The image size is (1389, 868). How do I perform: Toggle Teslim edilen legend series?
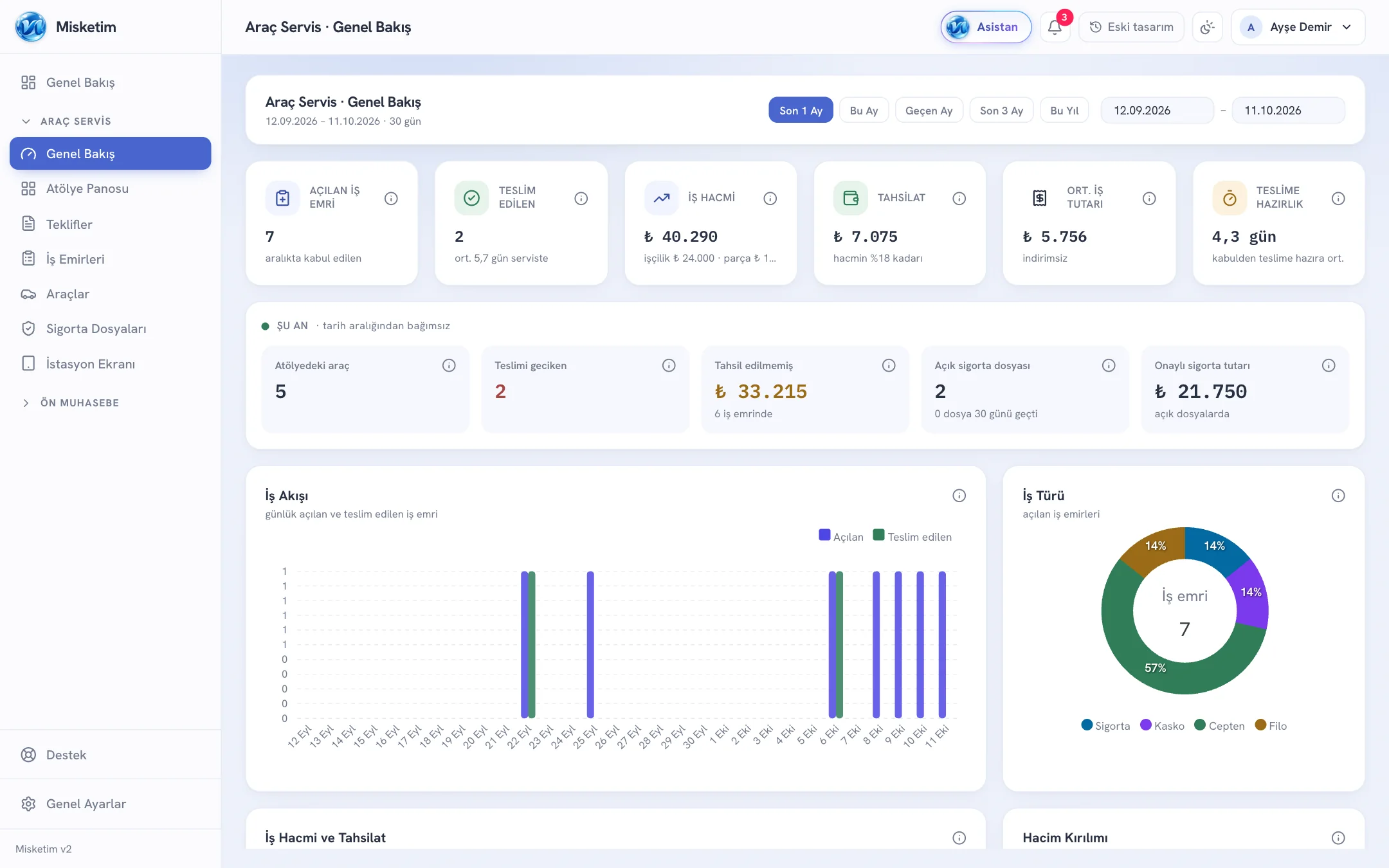pyautogui.click(x=912, y=536)
